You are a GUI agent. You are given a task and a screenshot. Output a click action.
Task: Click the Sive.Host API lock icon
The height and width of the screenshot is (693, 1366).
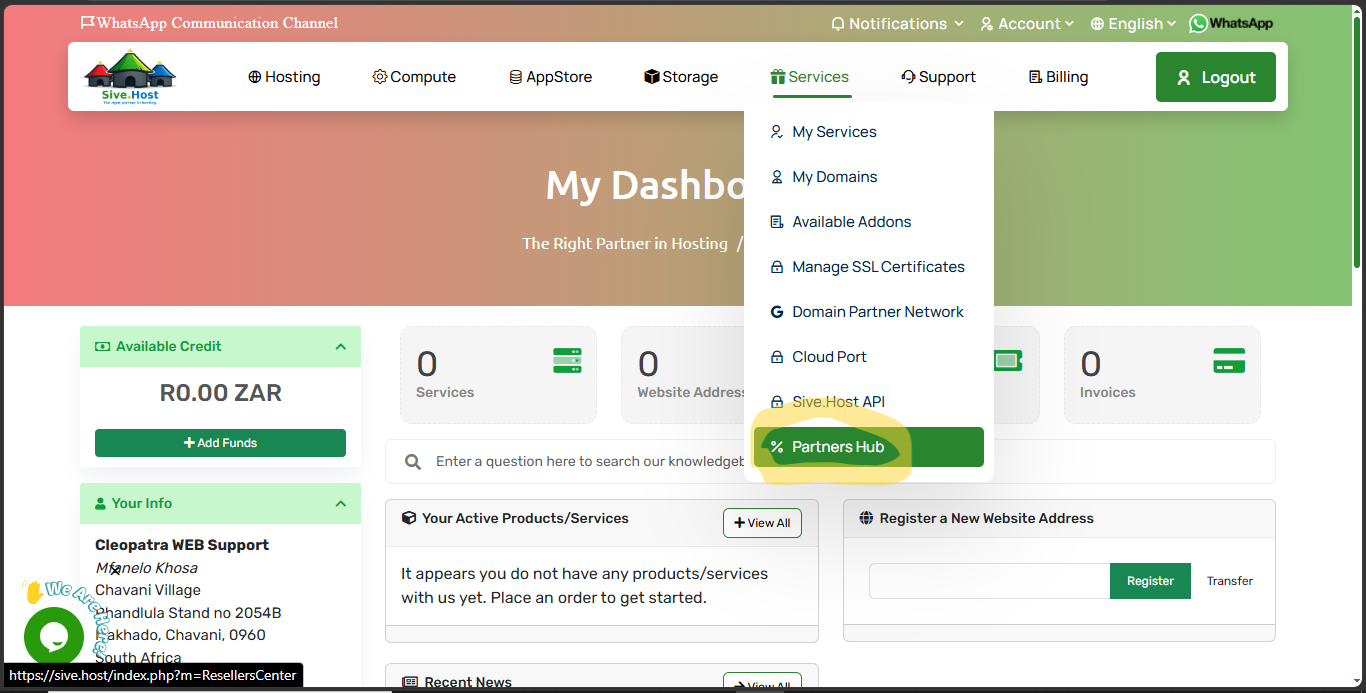[x=776, y=402]
